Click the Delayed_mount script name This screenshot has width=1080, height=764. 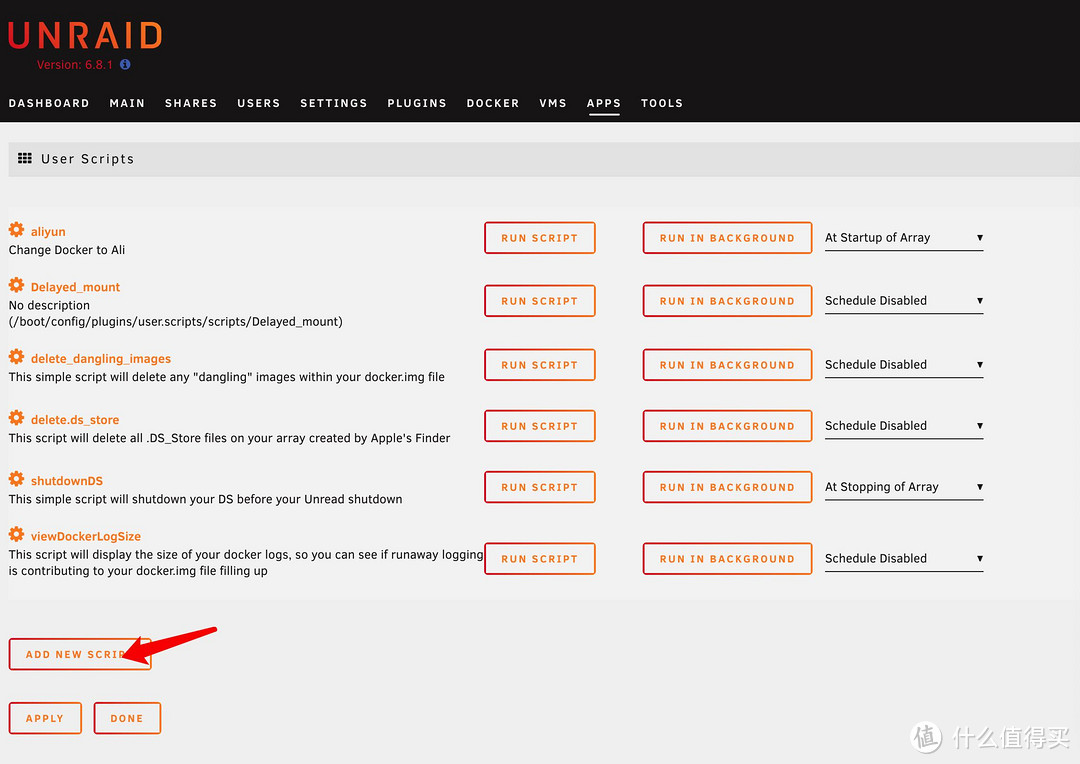(75, 287)
